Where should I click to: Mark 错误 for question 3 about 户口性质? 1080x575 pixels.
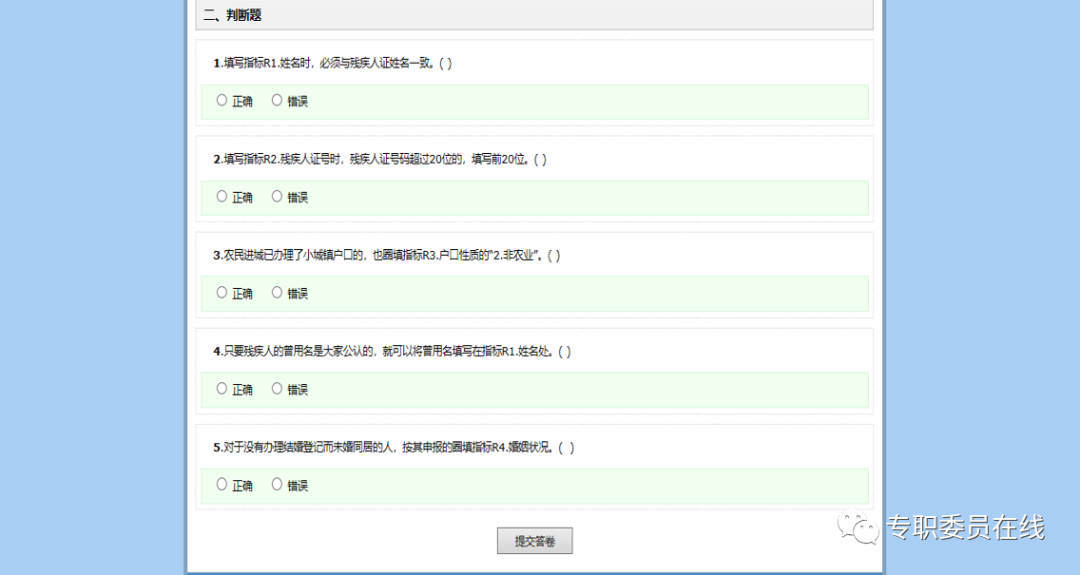277,293
